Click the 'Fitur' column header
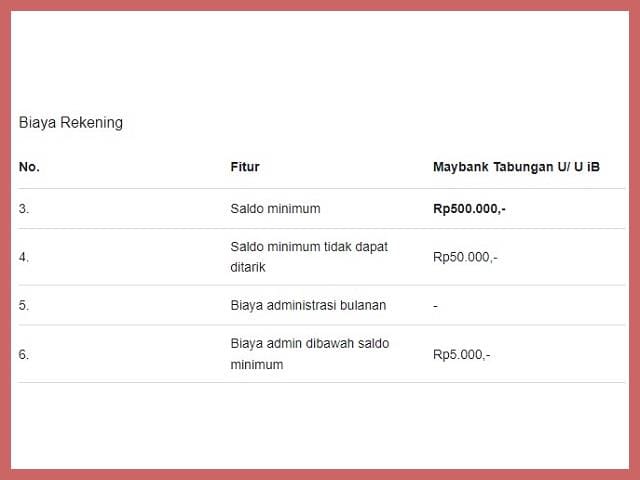 (244, 167)
